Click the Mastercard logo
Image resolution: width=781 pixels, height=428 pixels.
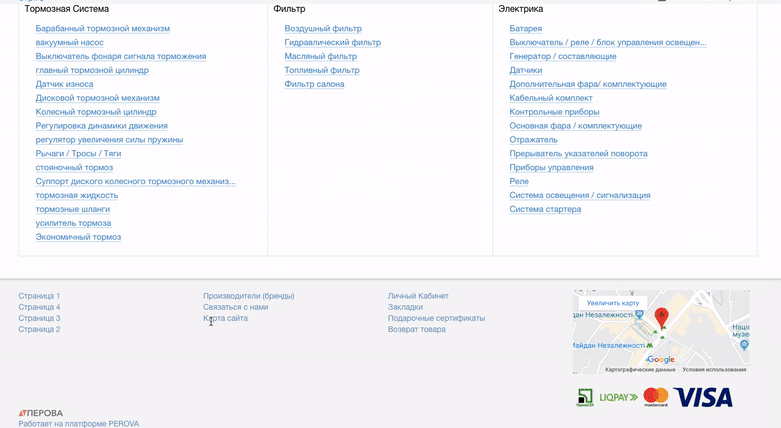655,397
